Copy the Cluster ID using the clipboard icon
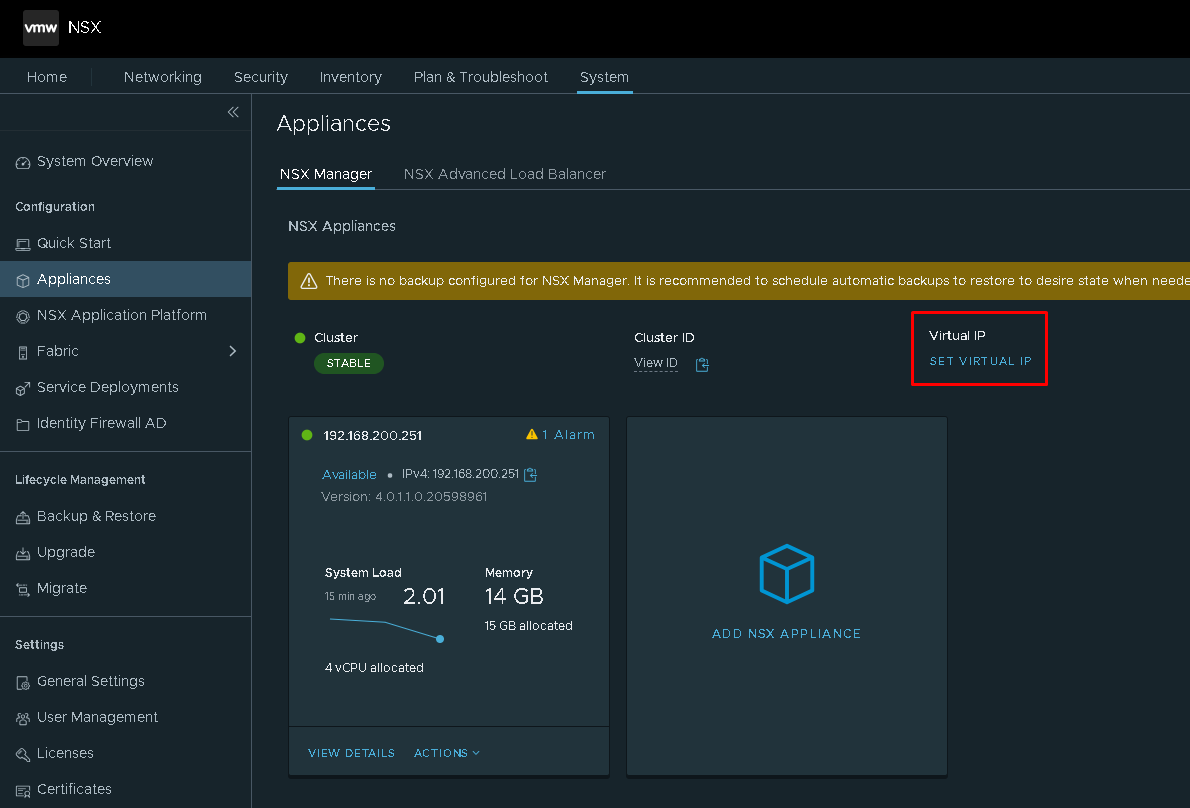This screenshot has width=1190, height=808. coord(701,364)
